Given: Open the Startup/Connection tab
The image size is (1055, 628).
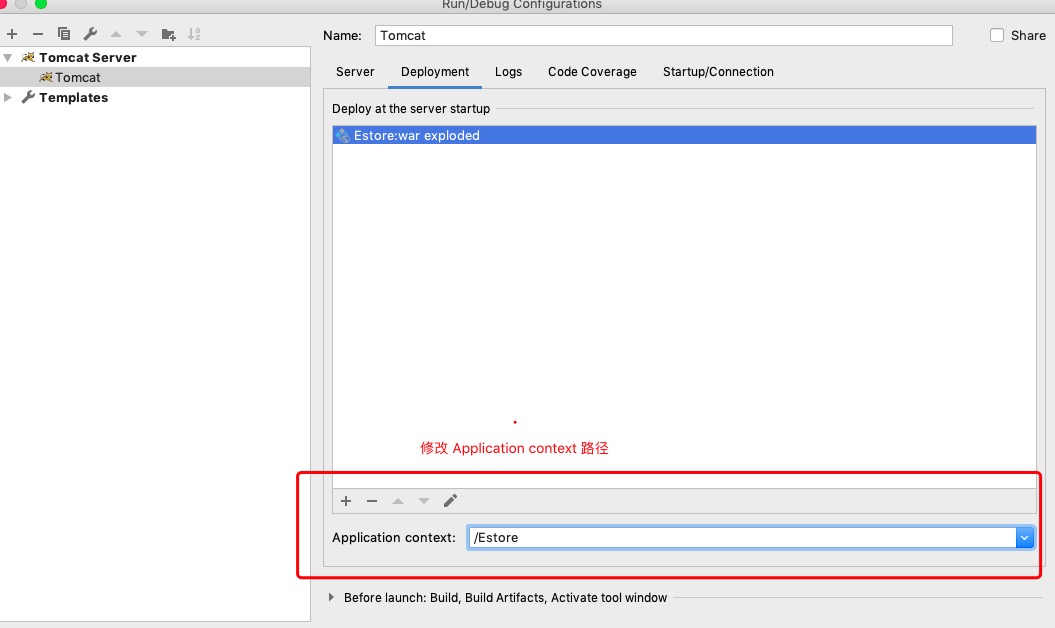Looking at the screenshot, I should click(x=718, y=72).
